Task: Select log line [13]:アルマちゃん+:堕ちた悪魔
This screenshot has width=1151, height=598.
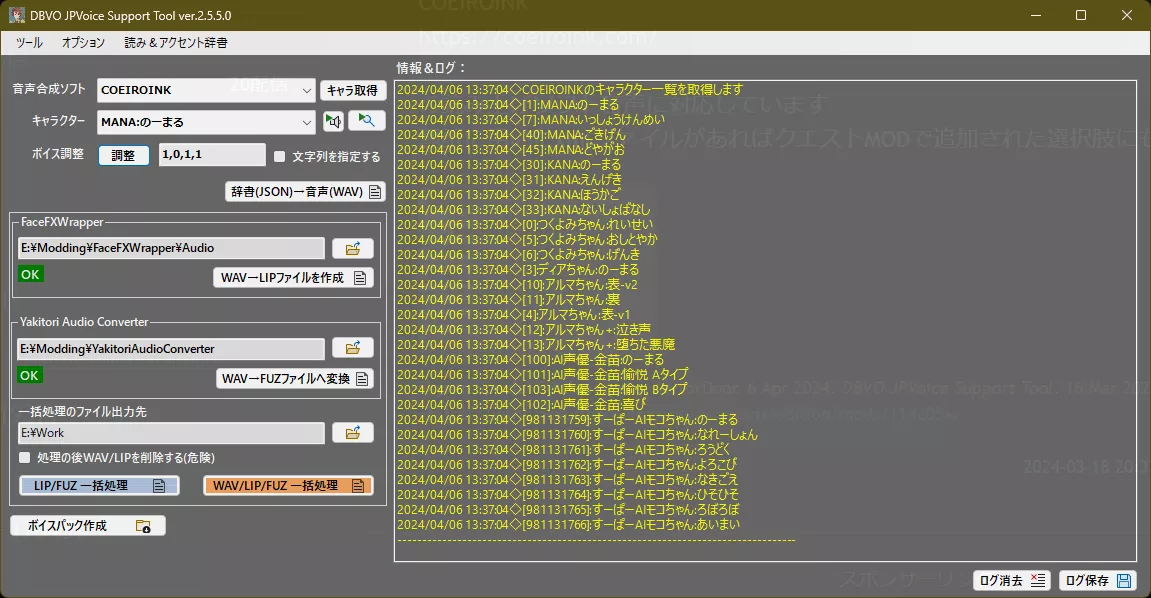Action: pos(536,344)
